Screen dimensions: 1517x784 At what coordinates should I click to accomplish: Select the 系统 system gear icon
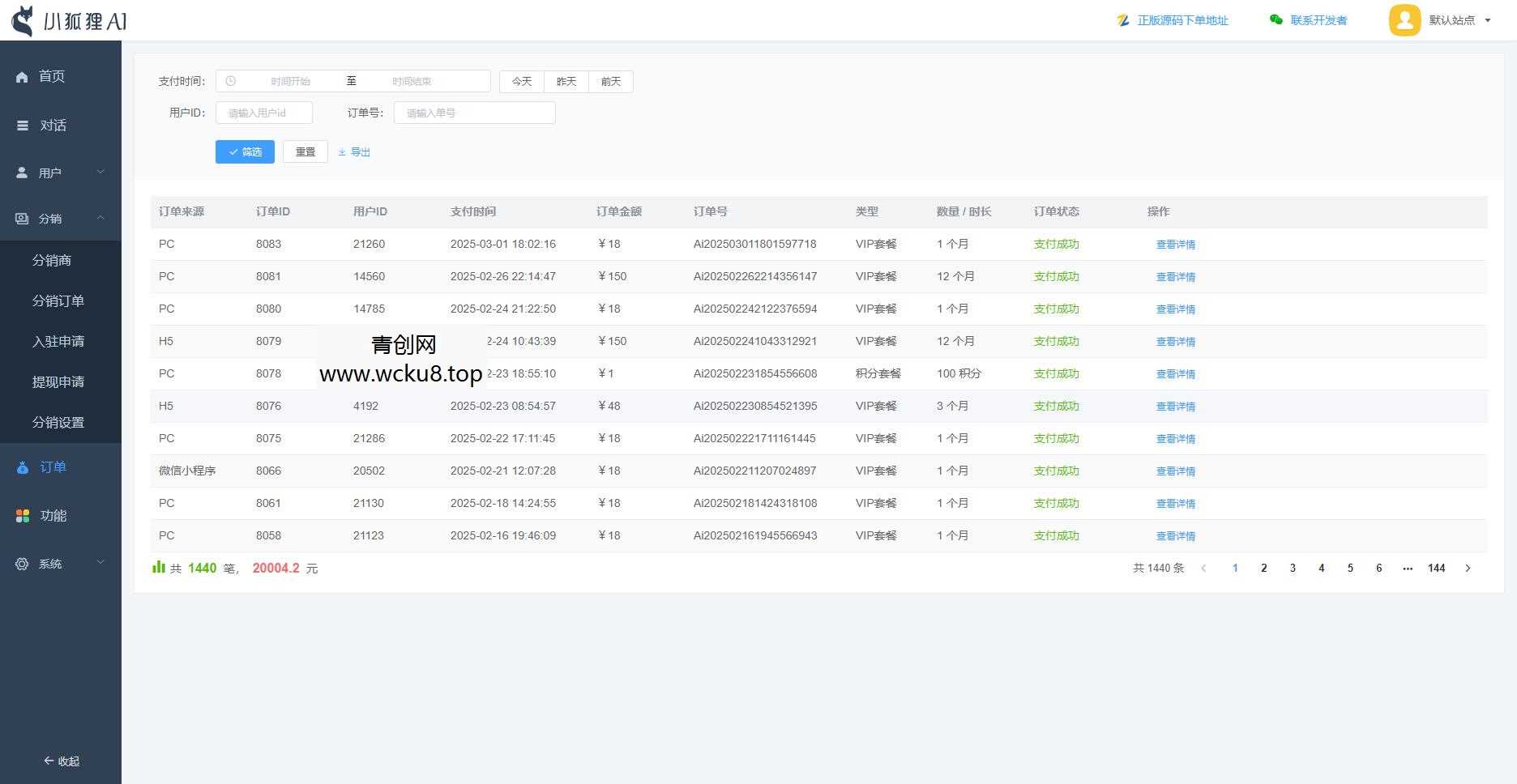click(21, 564)
